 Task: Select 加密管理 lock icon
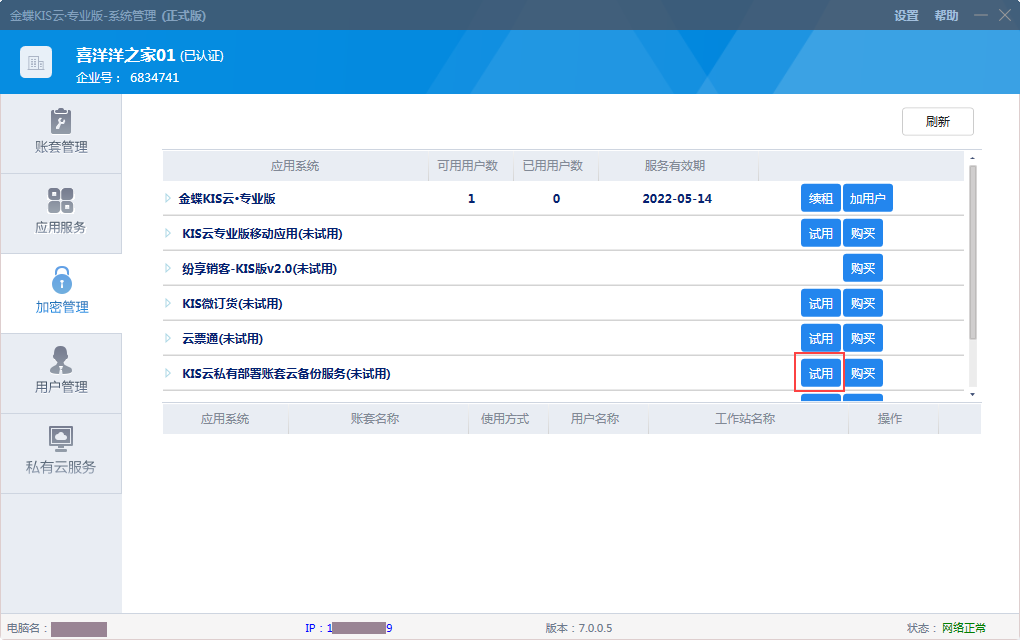(x=62, y=280)
